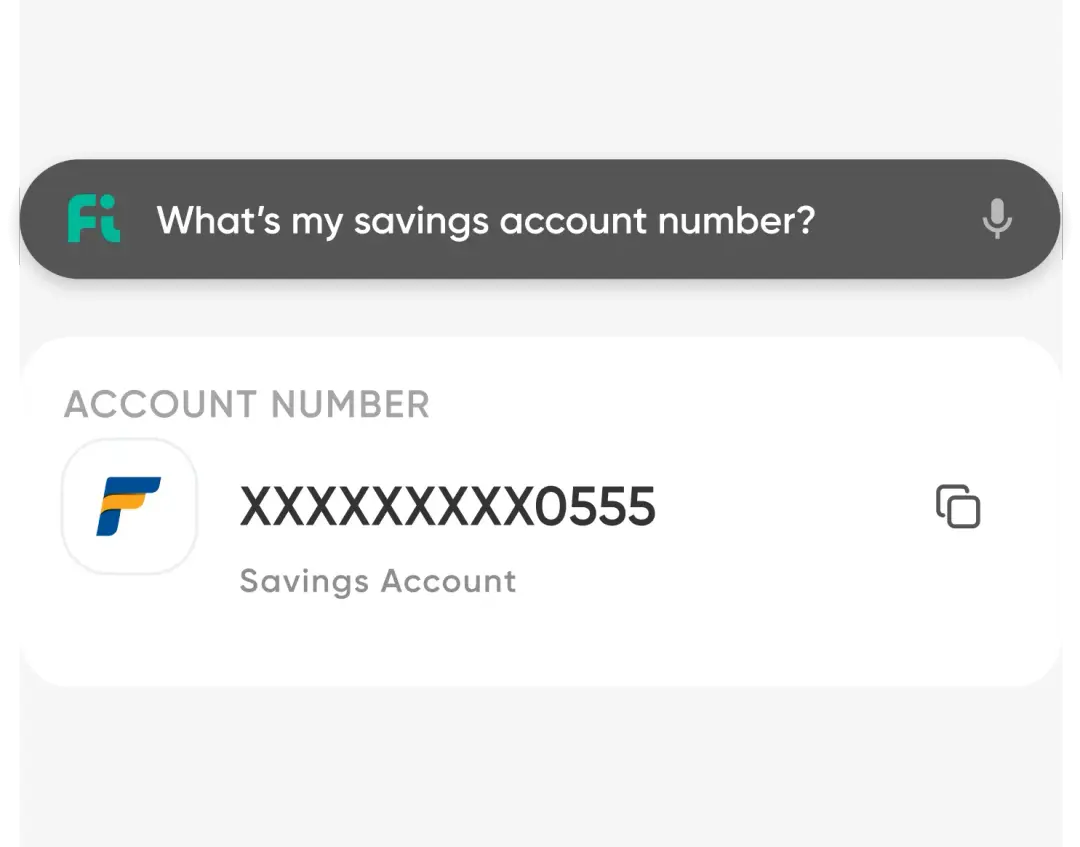
Task: Click the word "What's" in search bar
Action: [218, 220]
